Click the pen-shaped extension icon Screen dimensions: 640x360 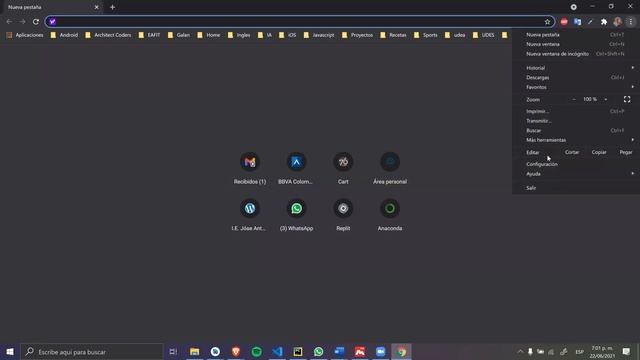point(590,22)
